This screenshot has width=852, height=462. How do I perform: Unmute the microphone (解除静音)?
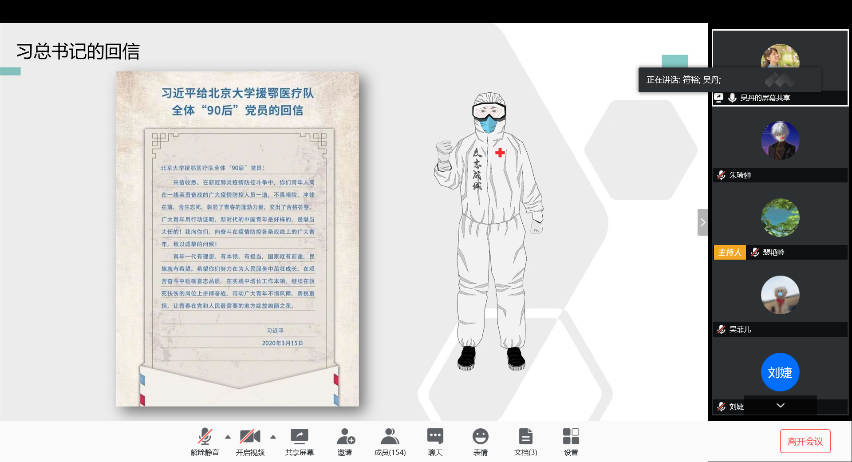tap(204, 441)
